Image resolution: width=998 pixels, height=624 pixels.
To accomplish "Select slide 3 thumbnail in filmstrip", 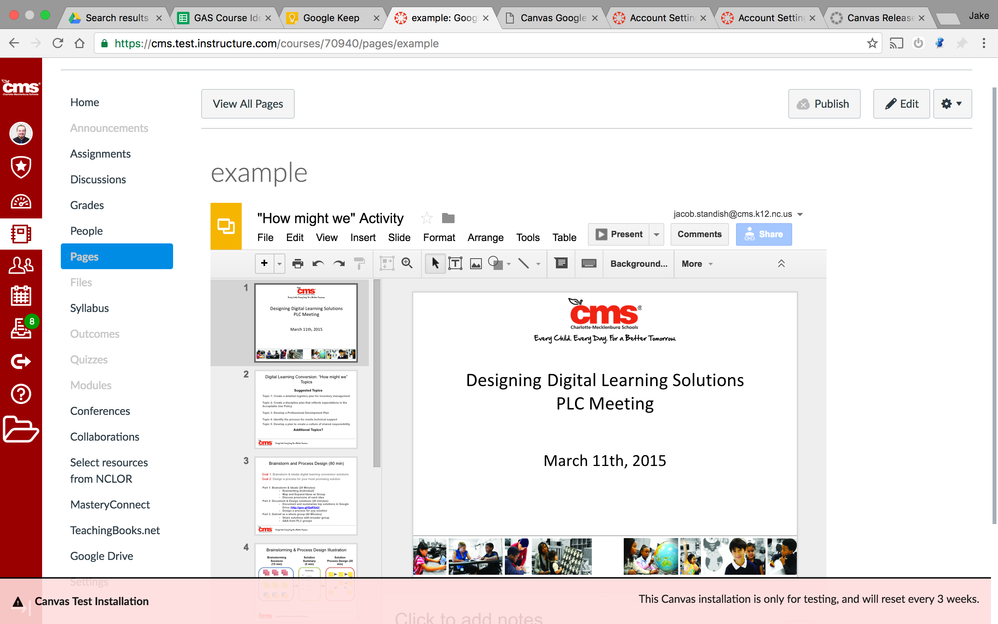I will pos(306,495).
